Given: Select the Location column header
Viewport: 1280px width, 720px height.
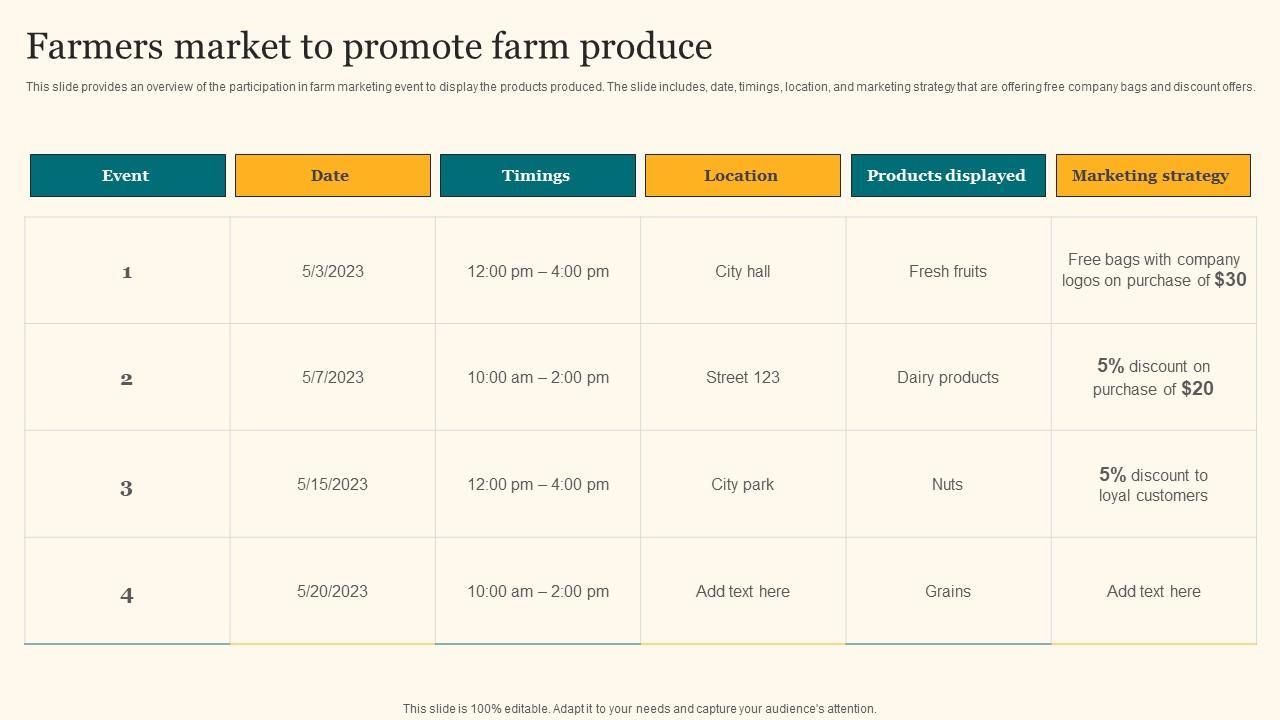Looking at the screenshot, I should pyautogui.click(x=742, y=175).
